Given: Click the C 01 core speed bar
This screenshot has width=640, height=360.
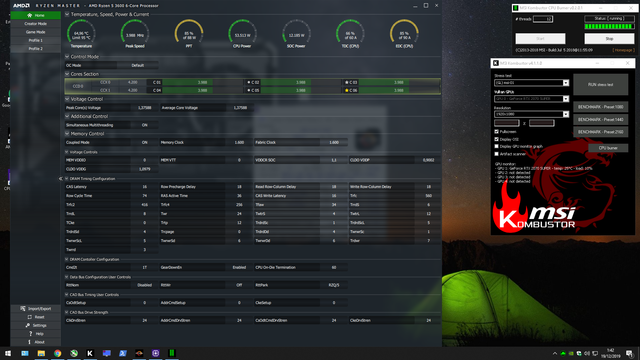Looking at the screenshot, I should coord(187,82).
